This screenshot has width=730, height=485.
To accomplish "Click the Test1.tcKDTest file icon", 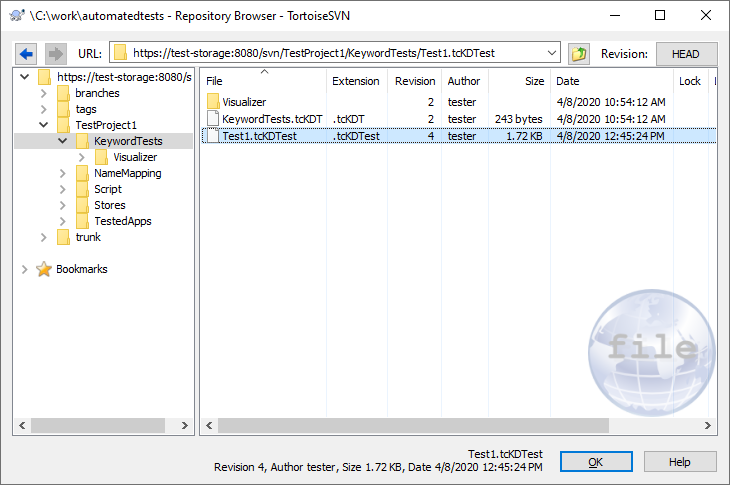I will [213, 136].
